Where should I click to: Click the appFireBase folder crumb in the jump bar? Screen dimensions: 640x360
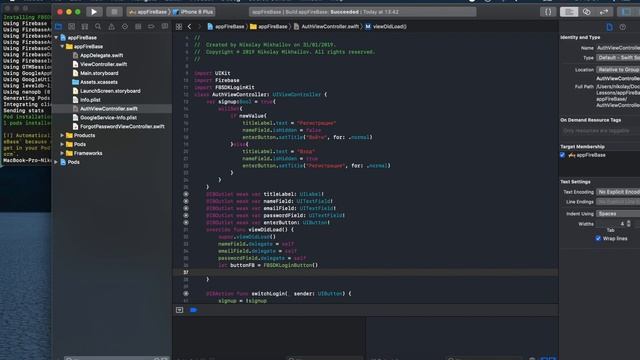269,27
